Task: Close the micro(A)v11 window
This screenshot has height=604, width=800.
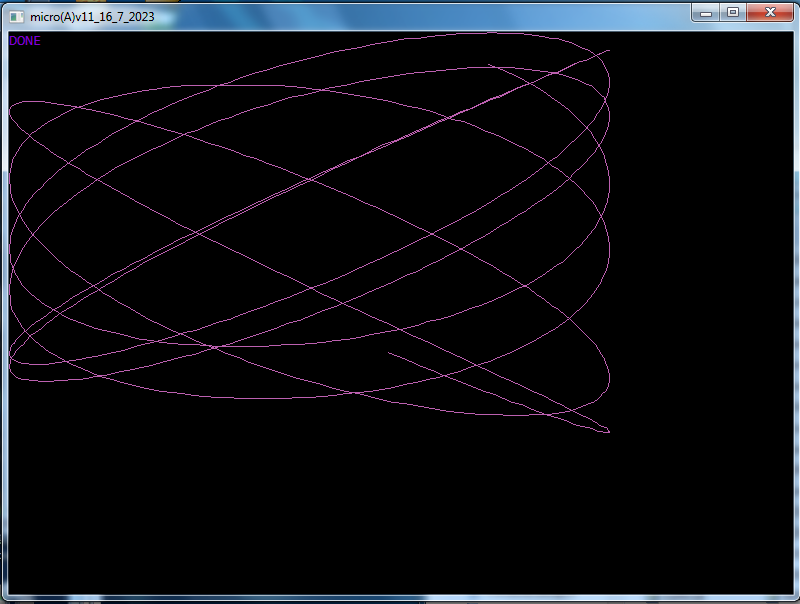Action: coord(770,12)
